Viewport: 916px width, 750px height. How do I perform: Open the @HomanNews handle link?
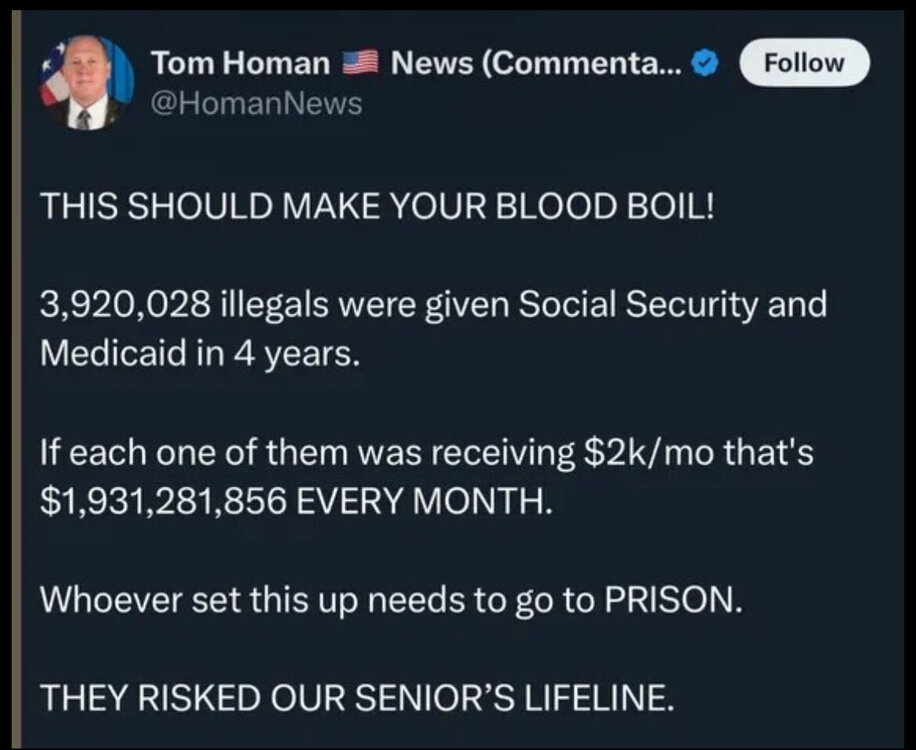[x=256, y=104]
